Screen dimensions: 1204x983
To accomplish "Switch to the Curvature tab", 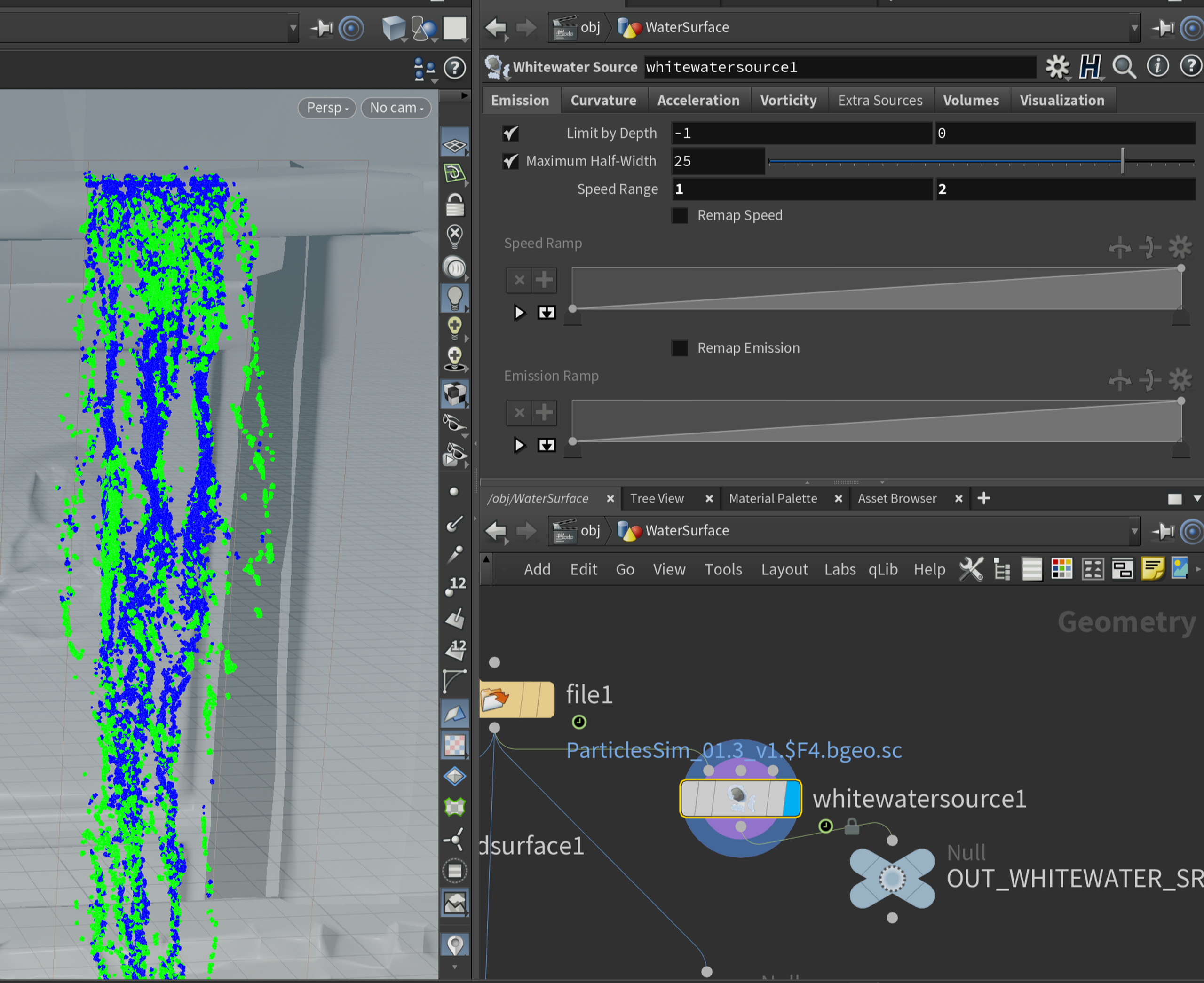I will point(603,100).
